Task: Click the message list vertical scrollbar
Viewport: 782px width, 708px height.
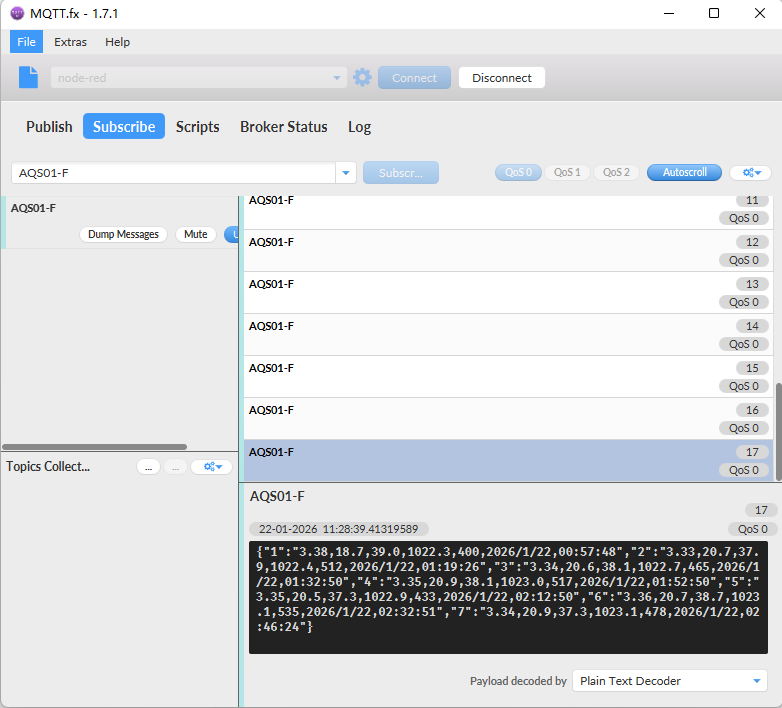Action: [778, 431]
